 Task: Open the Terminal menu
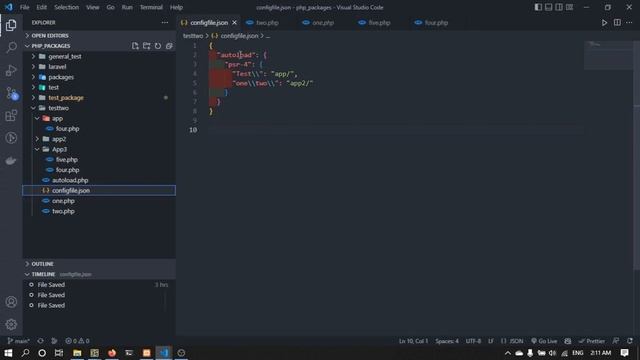click(151, 7)
